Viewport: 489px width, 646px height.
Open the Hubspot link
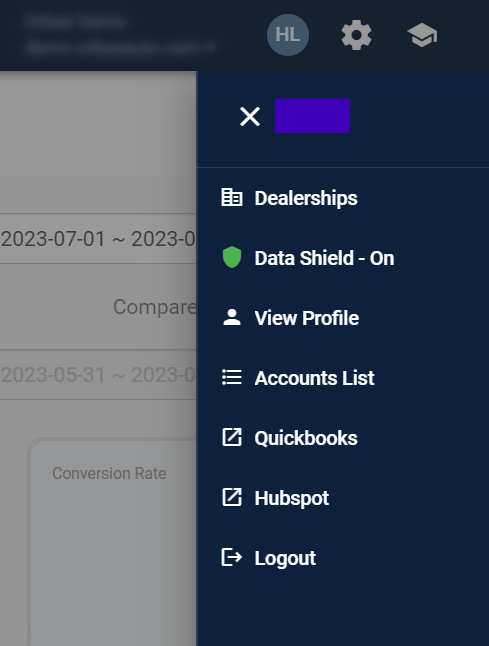(x=292, y=498)
